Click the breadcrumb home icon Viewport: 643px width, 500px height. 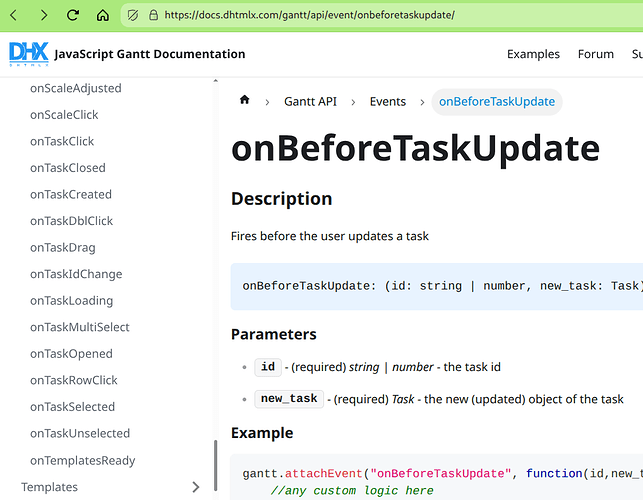pos(244,101)
